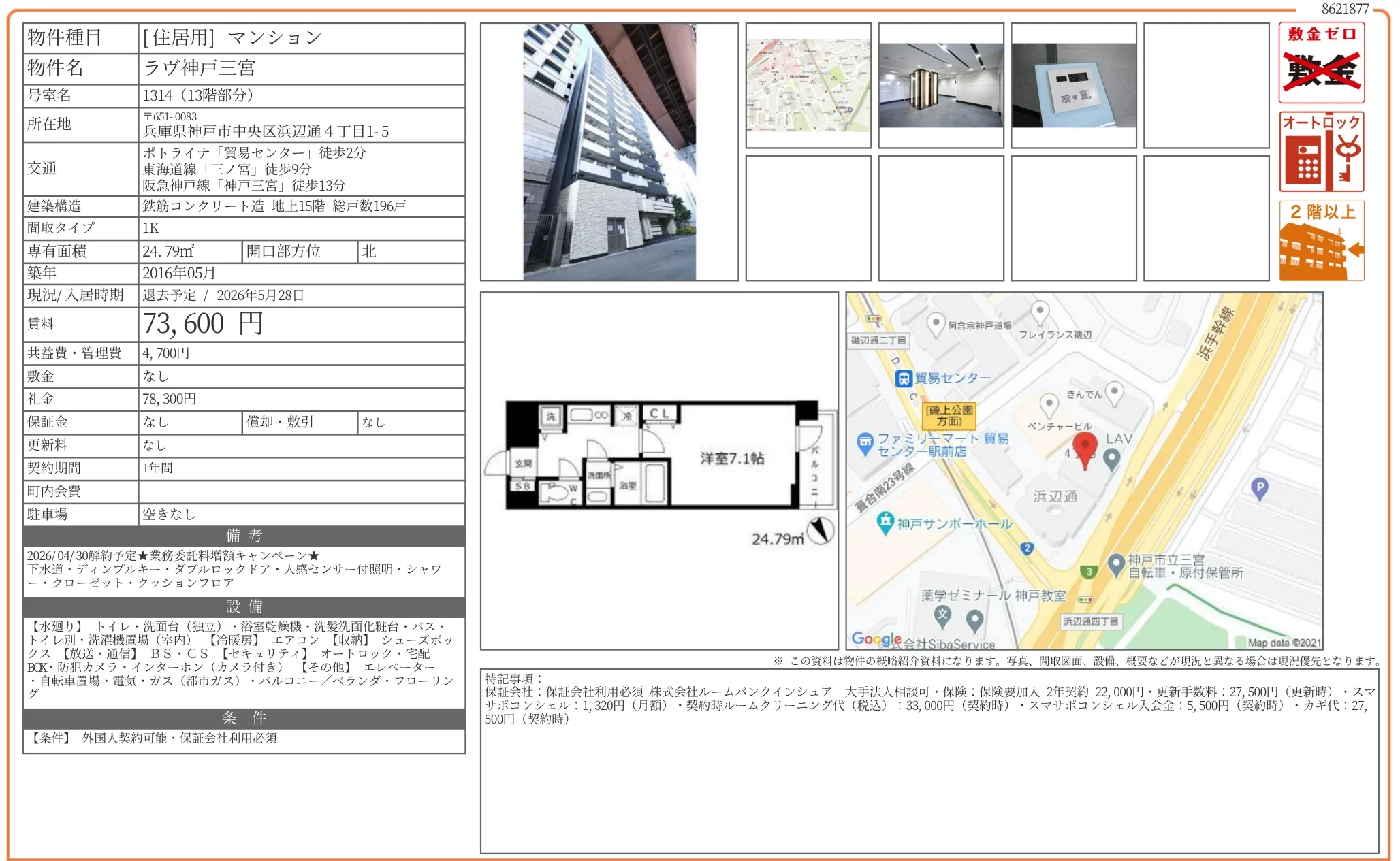This screenshot has height=861, width=1400.
Task: Click the property name ラヴ神戸三宮
Action: [x=200, y=68]
